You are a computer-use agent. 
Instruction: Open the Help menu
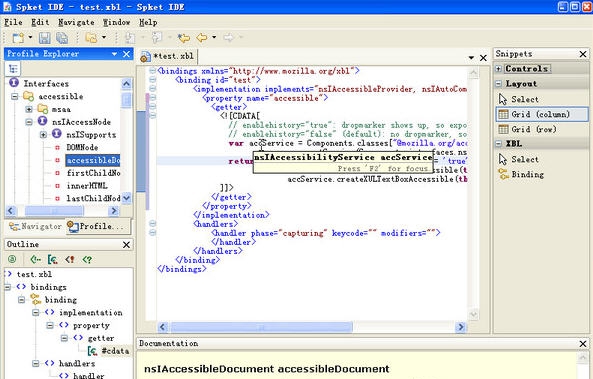click(x=148, y=22)
